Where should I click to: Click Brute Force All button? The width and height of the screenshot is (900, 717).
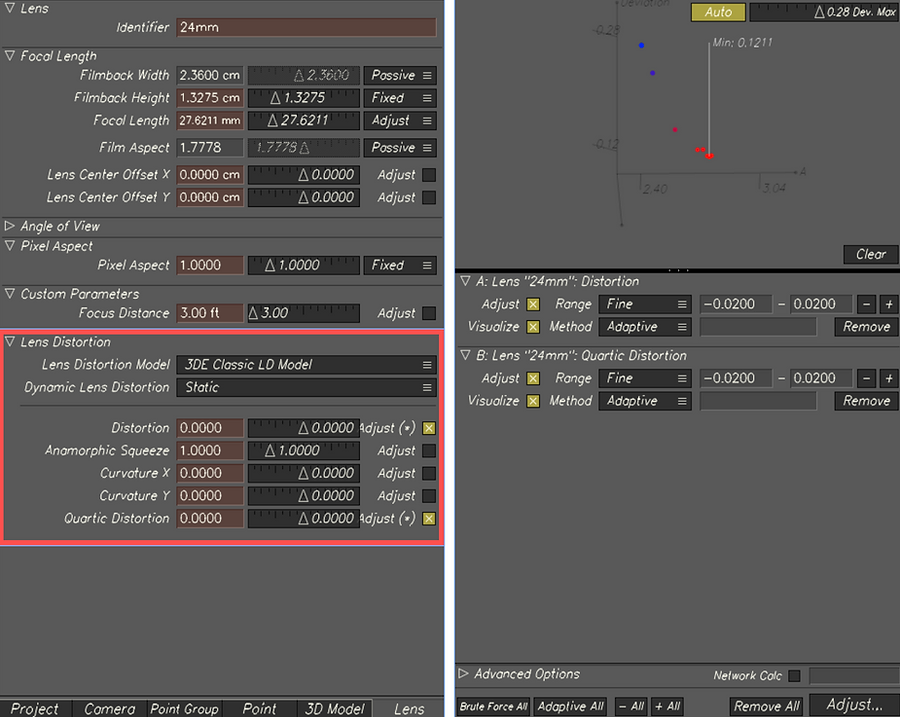coord(494,706)
